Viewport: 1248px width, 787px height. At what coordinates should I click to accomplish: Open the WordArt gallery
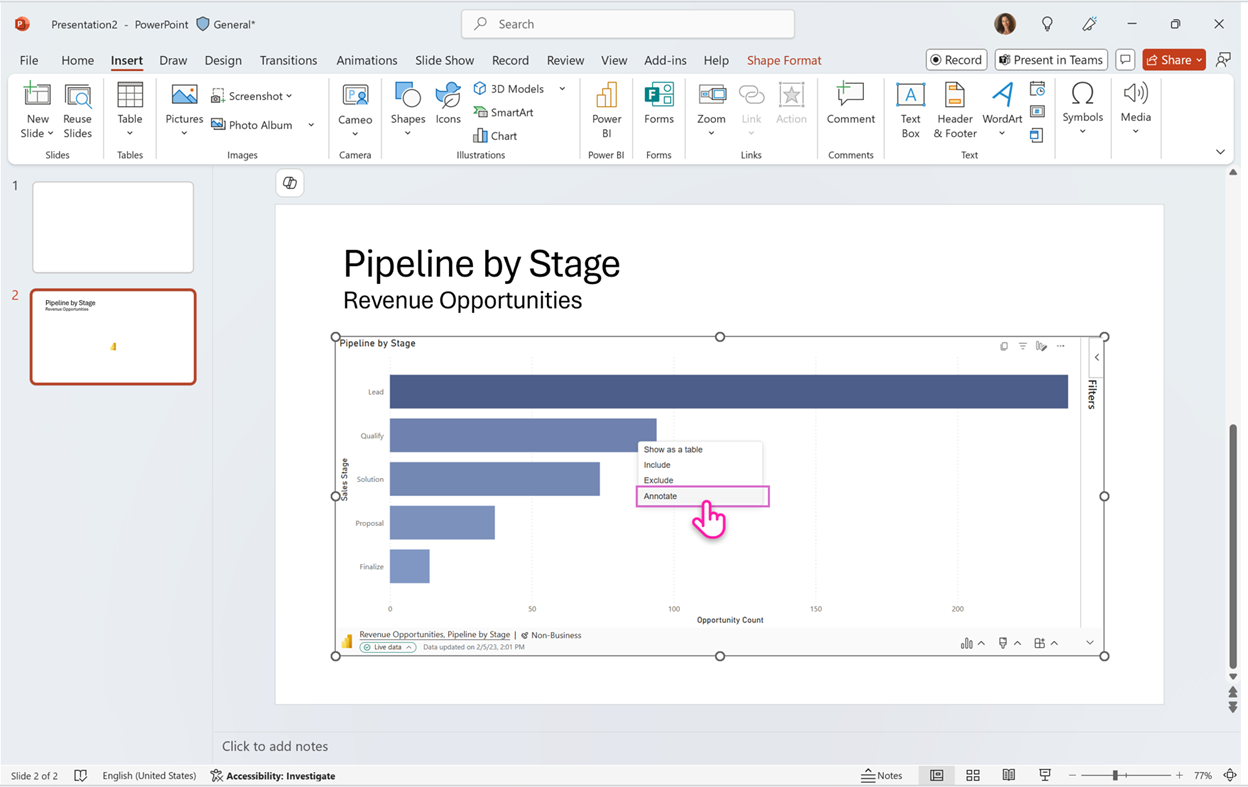point(1001,110)
